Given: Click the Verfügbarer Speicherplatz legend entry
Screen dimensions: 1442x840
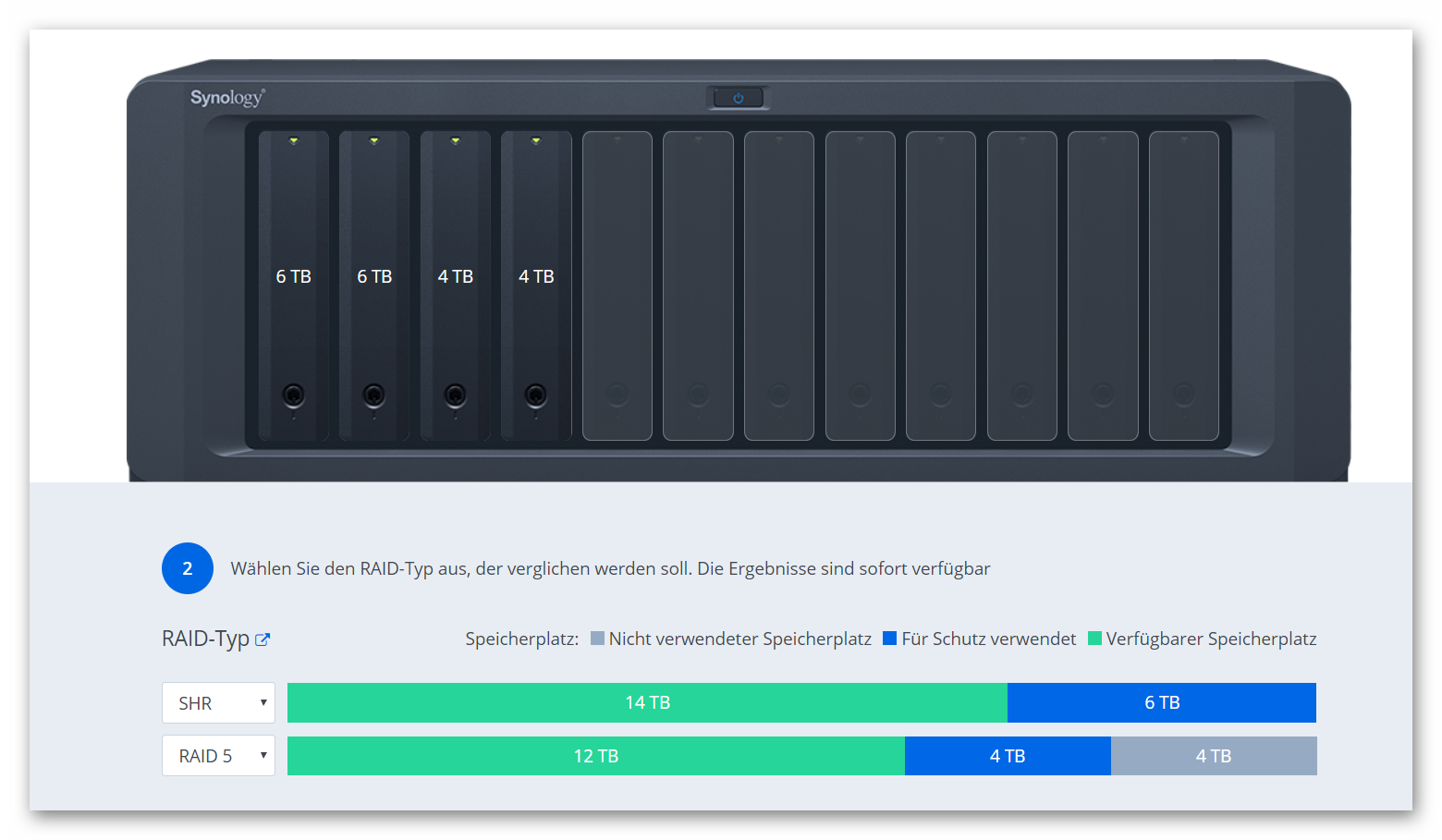Looking at the screenshot, I should (x=1202, y=638).
